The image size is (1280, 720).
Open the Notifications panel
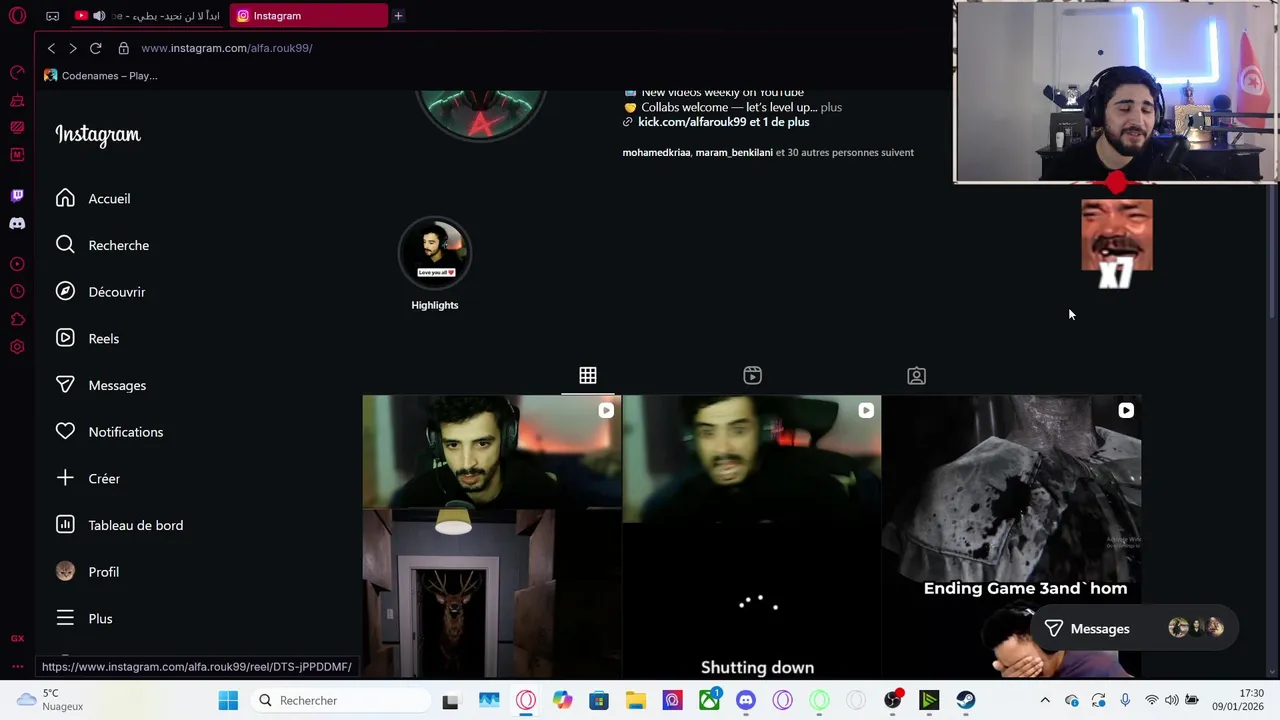pos(108,432)
